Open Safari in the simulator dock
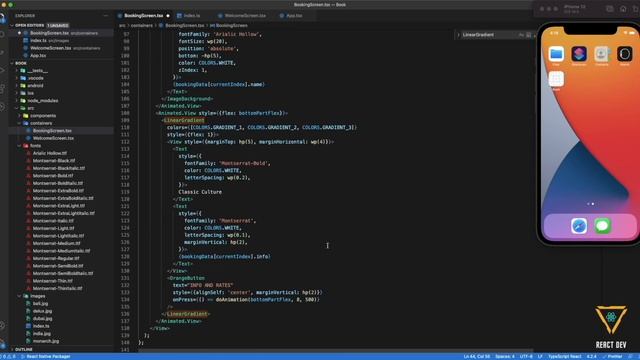 [x=579, y=226]
